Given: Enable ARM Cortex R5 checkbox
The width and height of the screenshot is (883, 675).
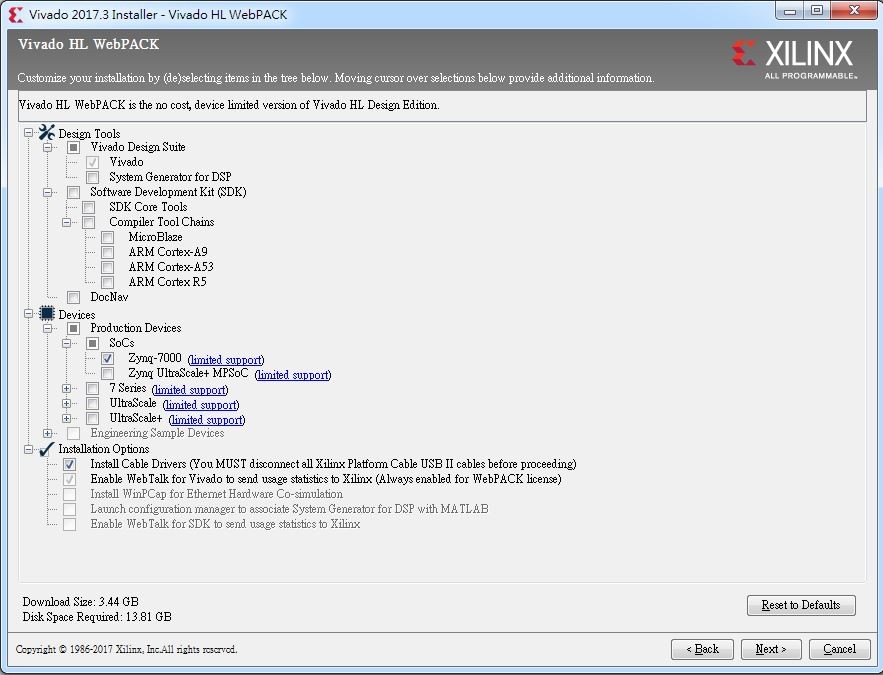Looking at the screenshot, I should click(108, 282).
